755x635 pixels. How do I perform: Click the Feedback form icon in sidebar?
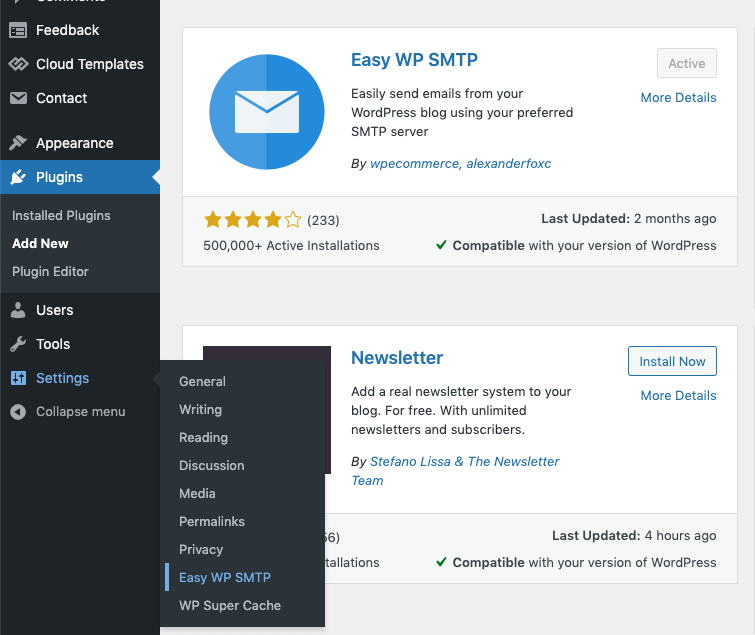coord(18,30)
